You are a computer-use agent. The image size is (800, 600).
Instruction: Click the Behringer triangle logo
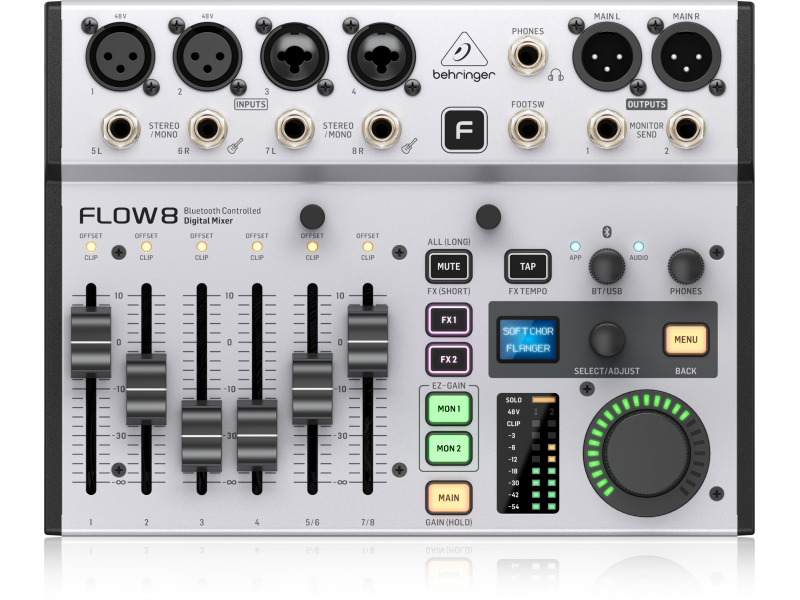coord(464,51)
